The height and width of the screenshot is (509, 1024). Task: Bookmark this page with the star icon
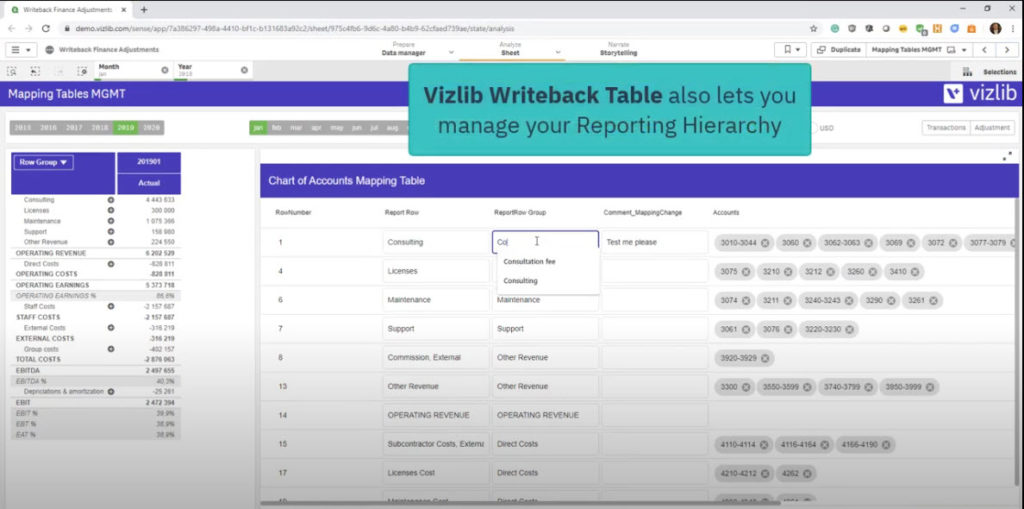[813, 29]
